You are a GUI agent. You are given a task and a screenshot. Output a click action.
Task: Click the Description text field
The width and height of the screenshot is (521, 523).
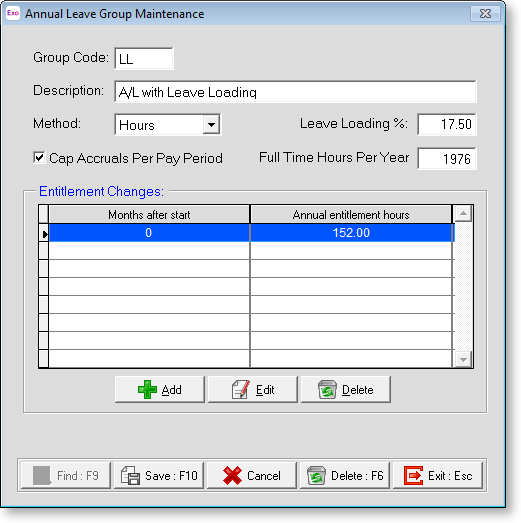point(295,92)
